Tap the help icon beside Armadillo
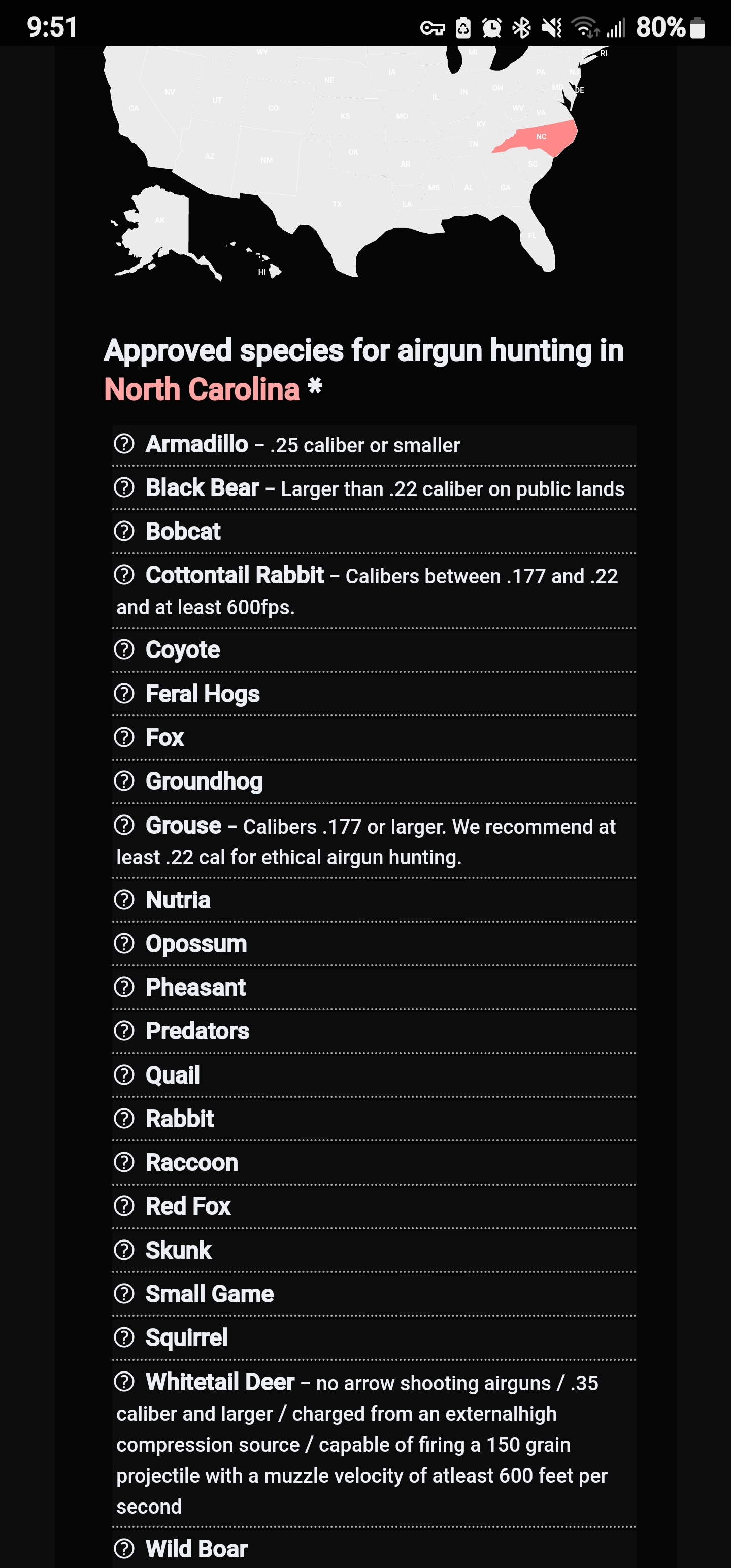731x1568 pixels. point(124,444)
